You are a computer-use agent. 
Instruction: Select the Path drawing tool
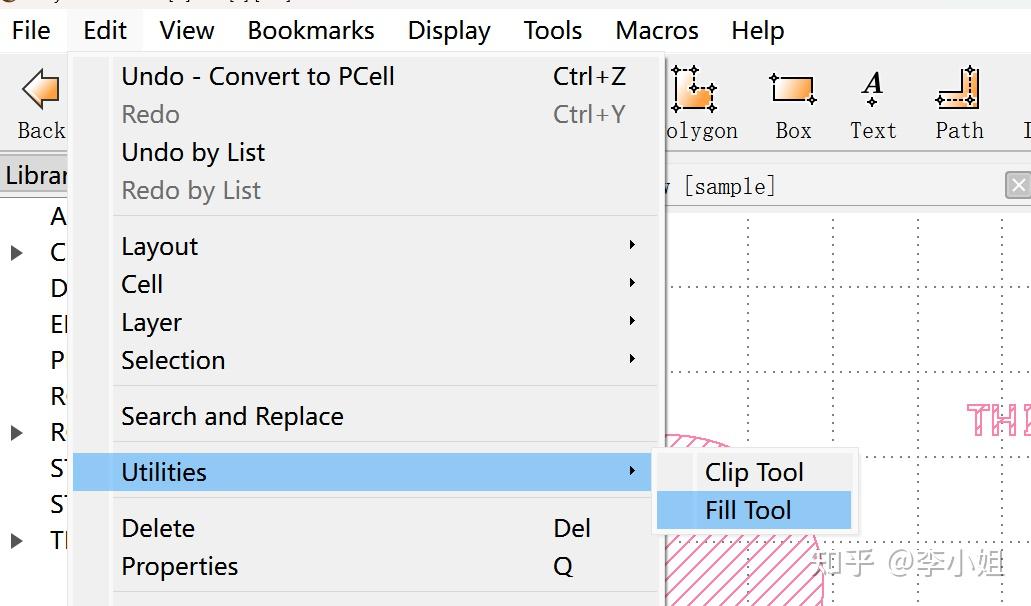pyautogui.click(x=958, y=100)
